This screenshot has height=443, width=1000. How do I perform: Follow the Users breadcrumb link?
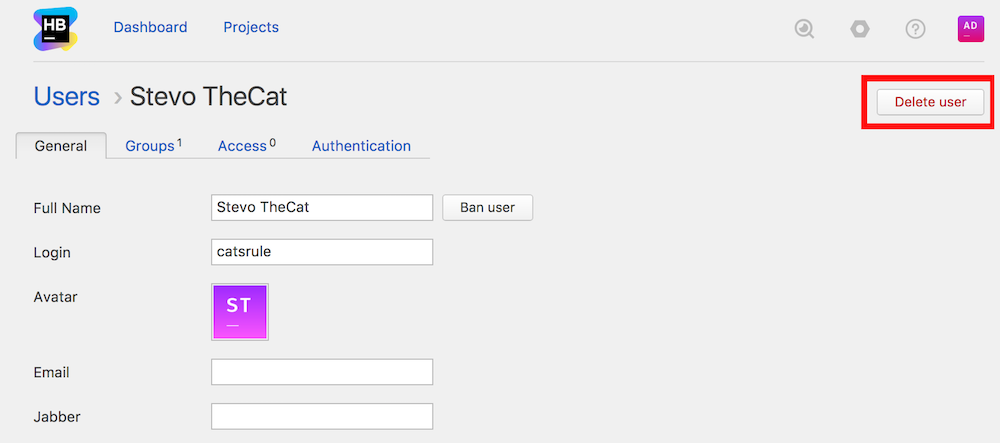[67, 97]
